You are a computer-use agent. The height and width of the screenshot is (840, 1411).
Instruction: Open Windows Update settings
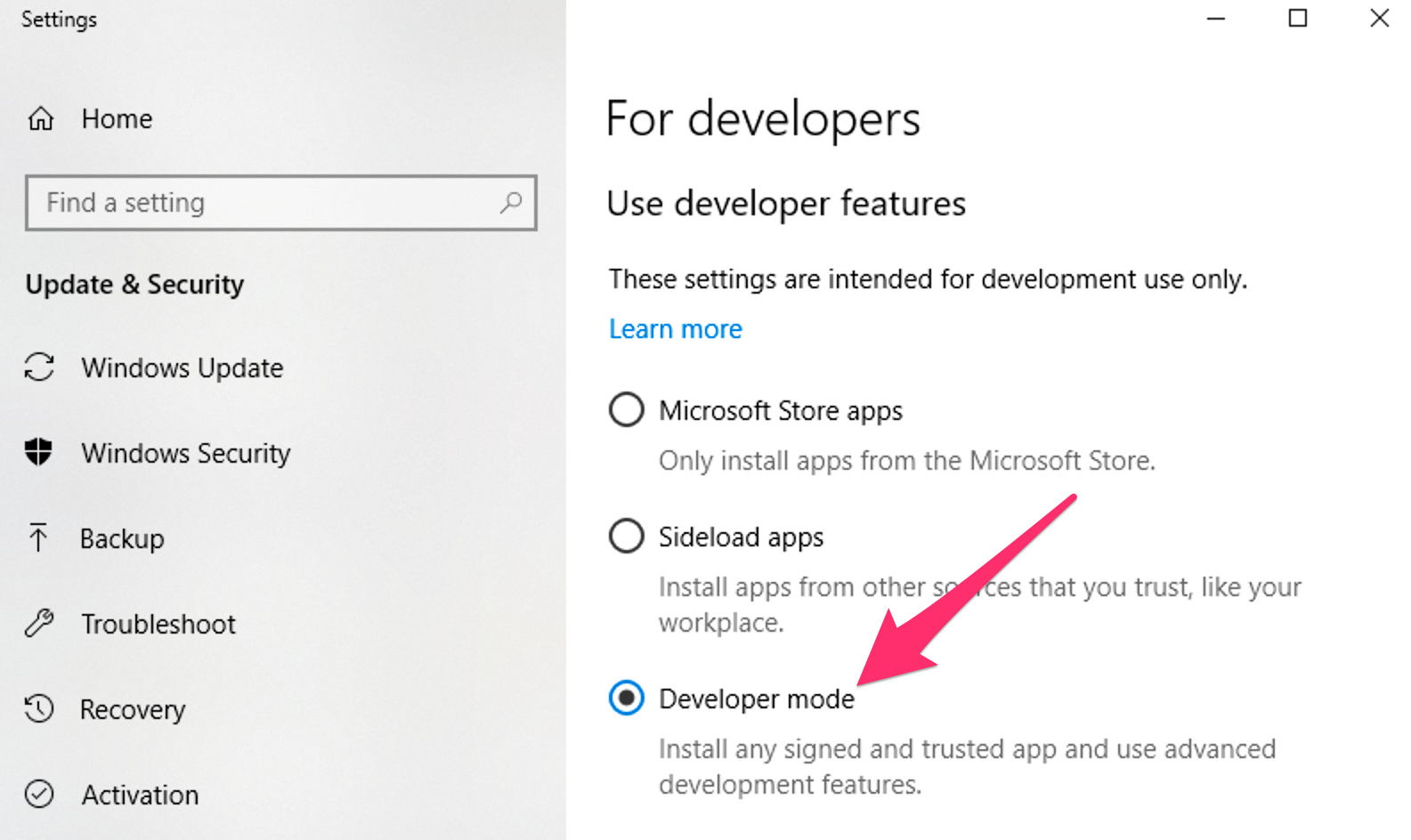click(182, 367)
